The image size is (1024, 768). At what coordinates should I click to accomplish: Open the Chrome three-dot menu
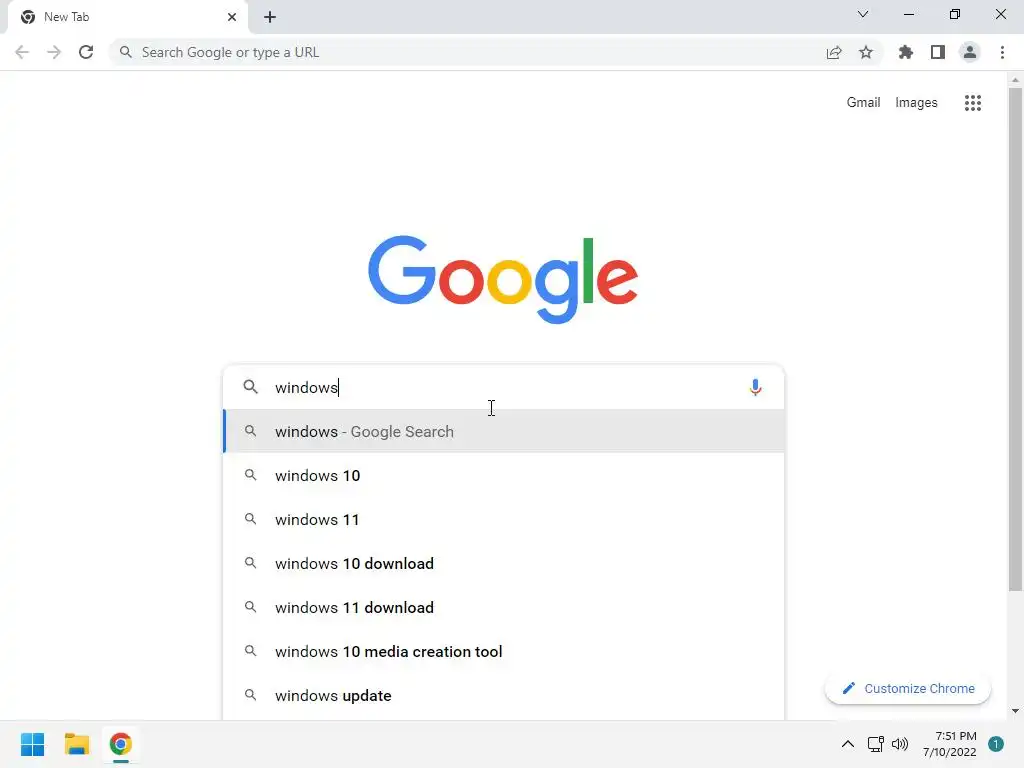(x=1002, y=52)
